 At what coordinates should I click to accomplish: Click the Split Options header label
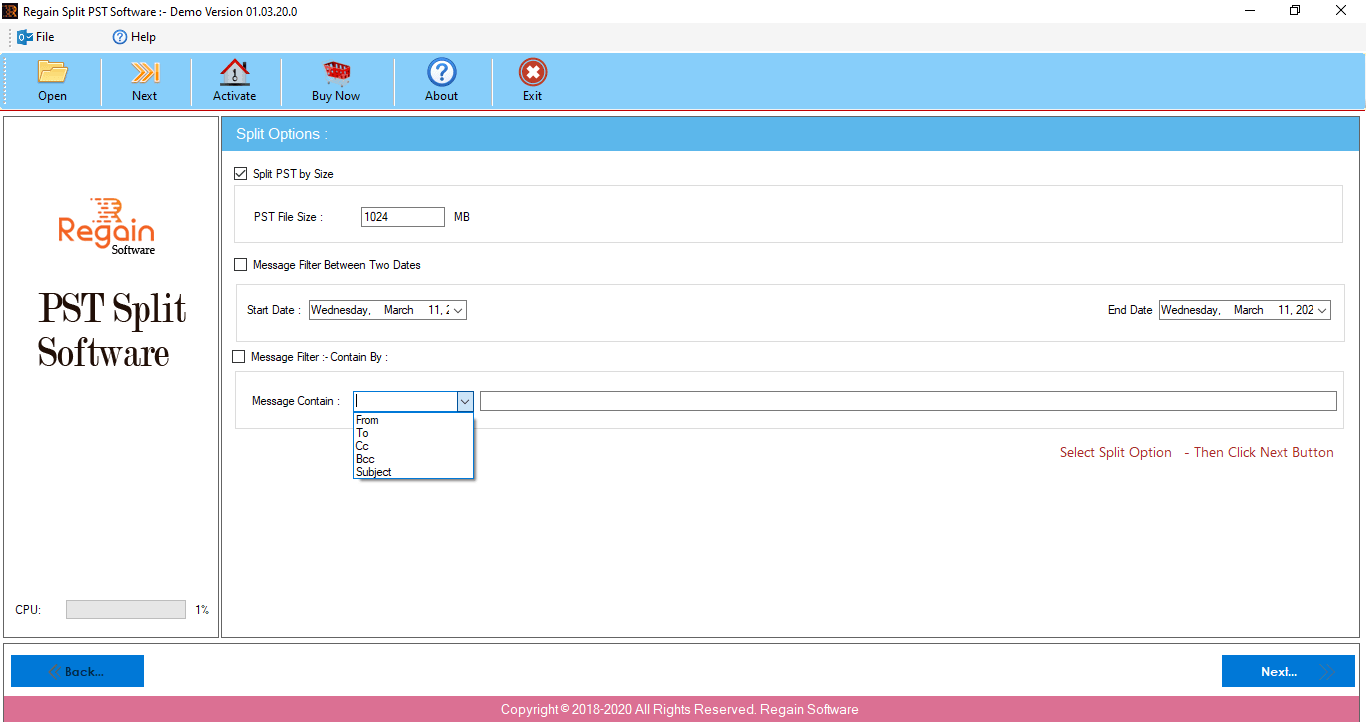tap(282, 134)
